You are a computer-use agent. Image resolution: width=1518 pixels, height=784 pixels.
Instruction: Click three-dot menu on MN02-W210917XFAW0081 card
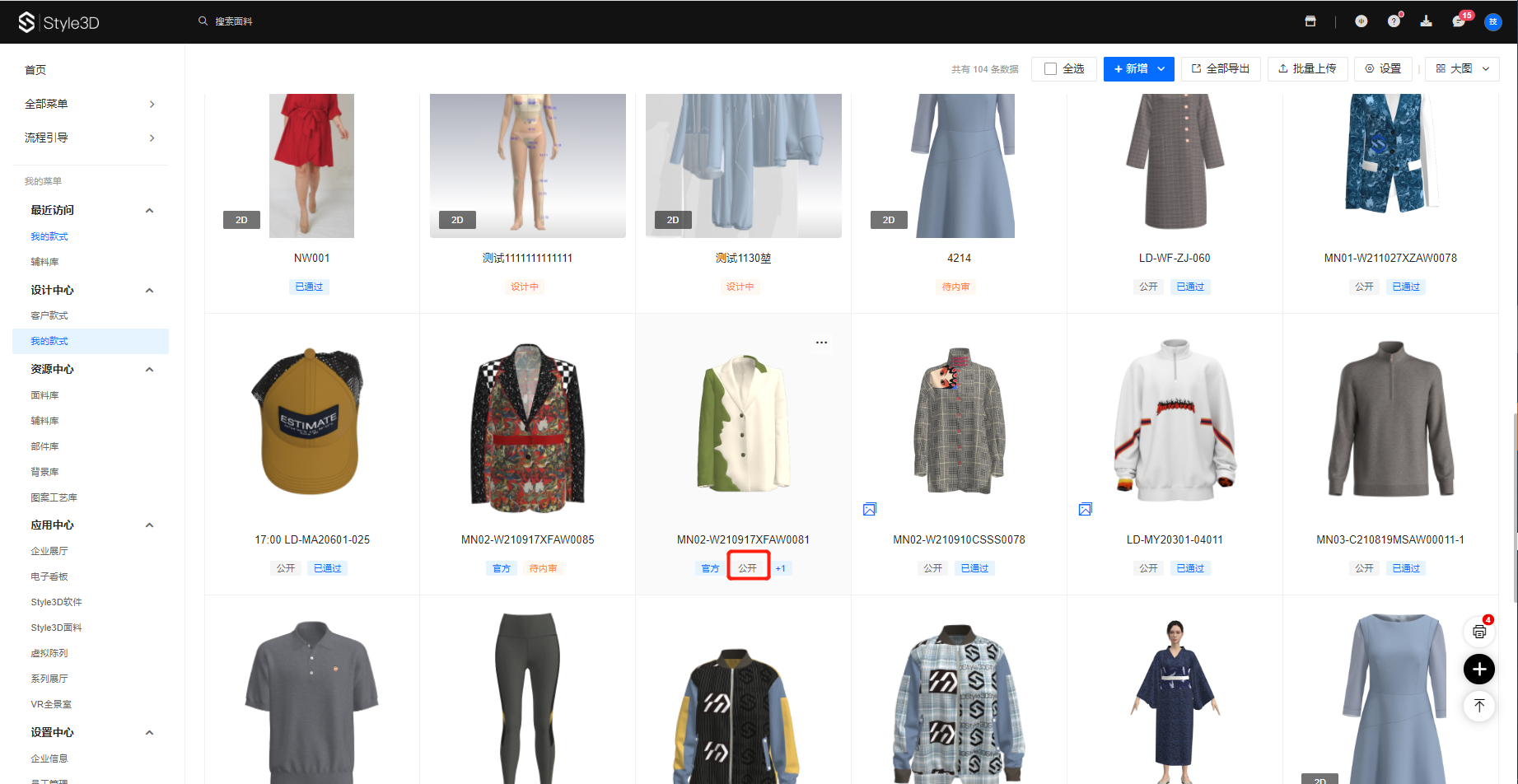821,343
